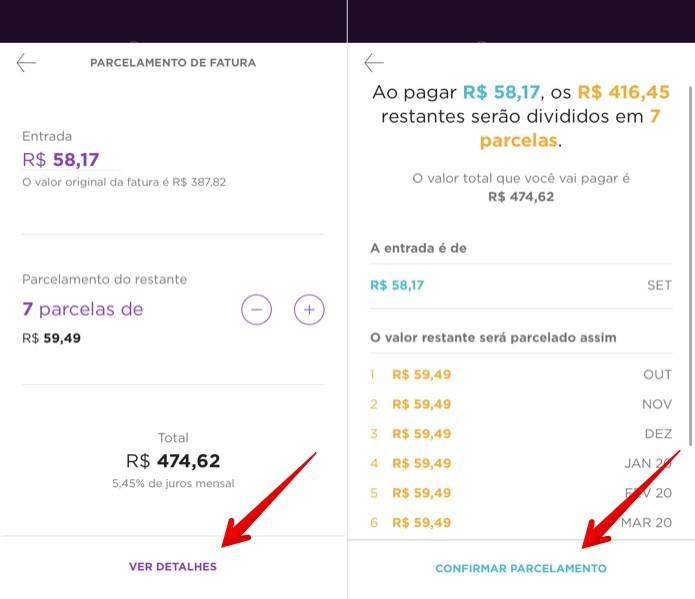Confirm with Confirmar Parcelamento button
The height and width of the screenshot is (599, 695).
click(x=521, y=568)
